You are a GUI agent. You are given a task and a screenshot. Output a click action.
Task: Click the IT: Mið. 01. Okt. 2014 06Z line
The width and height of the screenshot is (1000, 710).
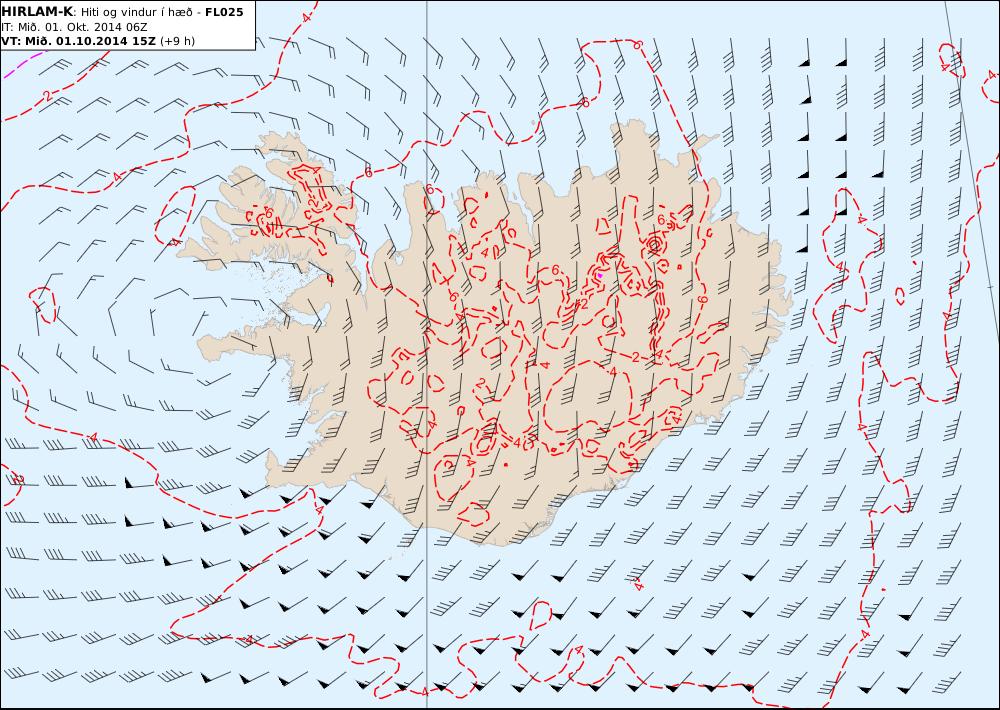click(74, 27)
